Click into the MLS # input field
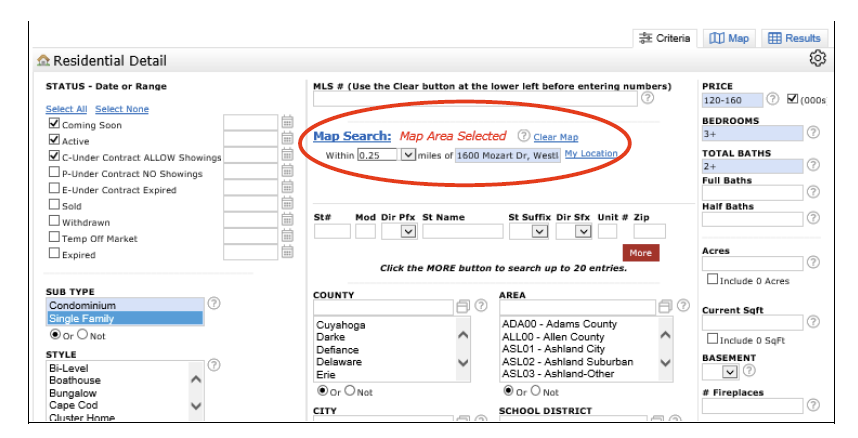Viewport: 858px width, 438px height. pos(475,99)
